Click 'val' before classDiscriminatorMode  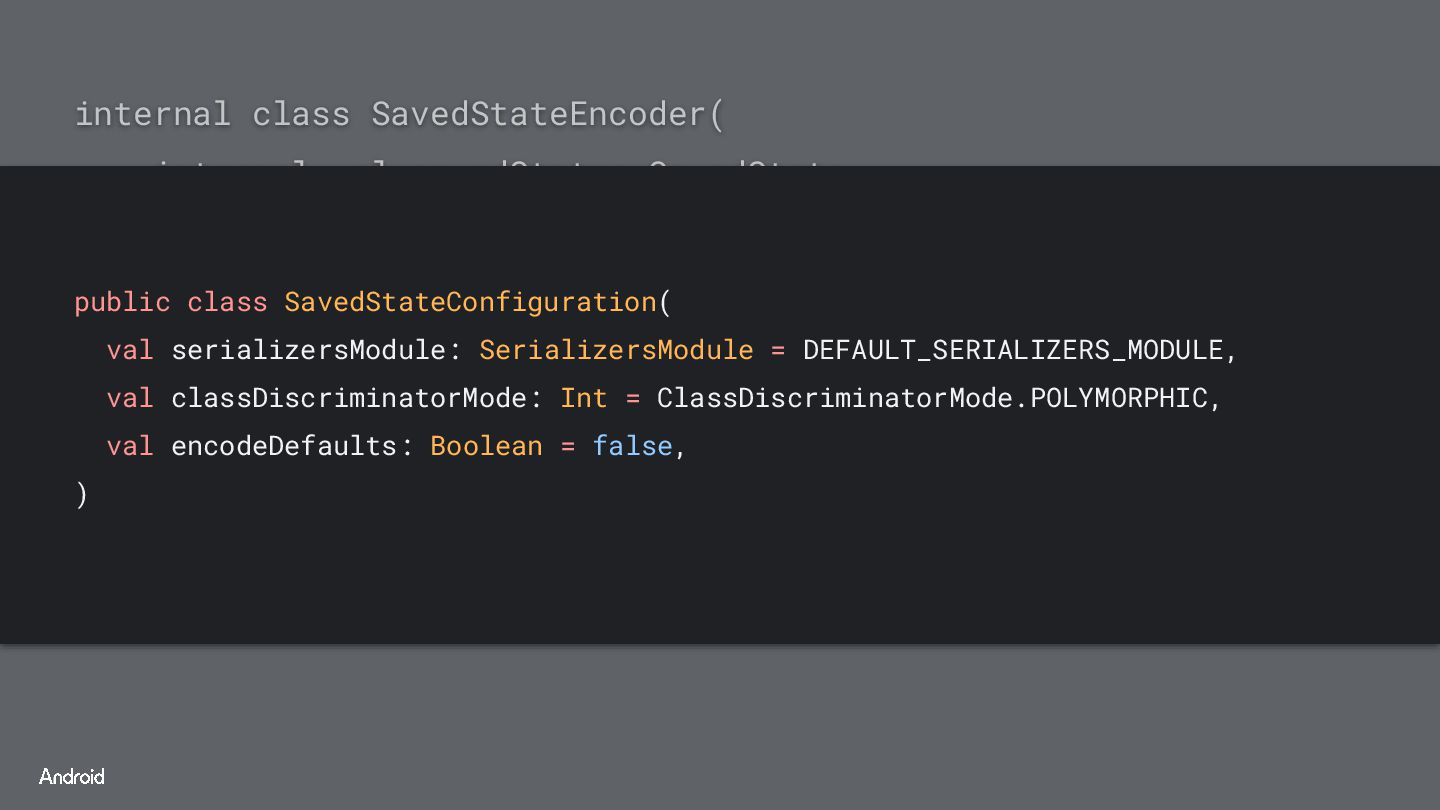[x=130, y=398]
